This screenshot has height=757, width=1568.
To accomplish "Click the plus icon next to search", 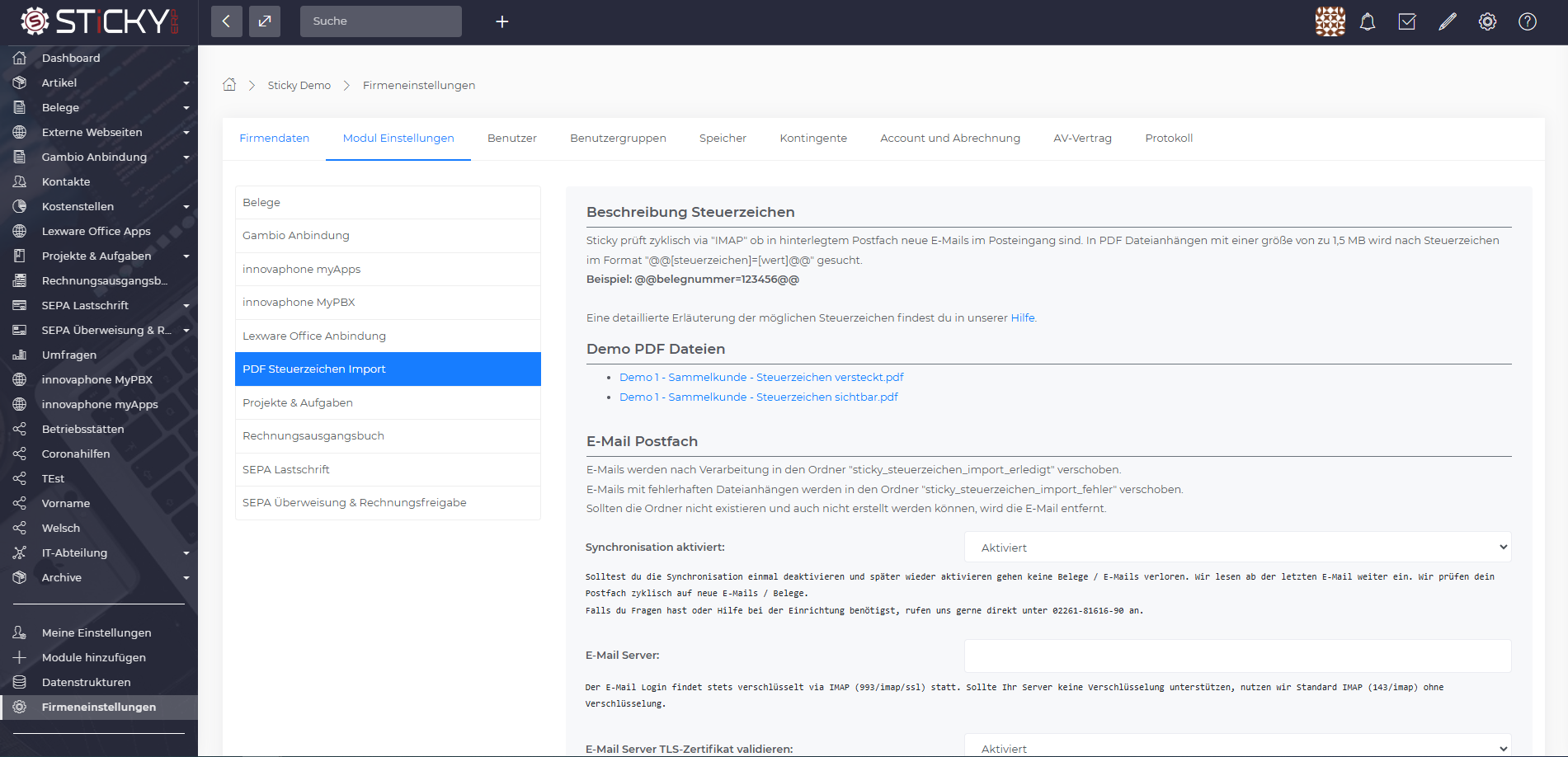I will 501,21.
